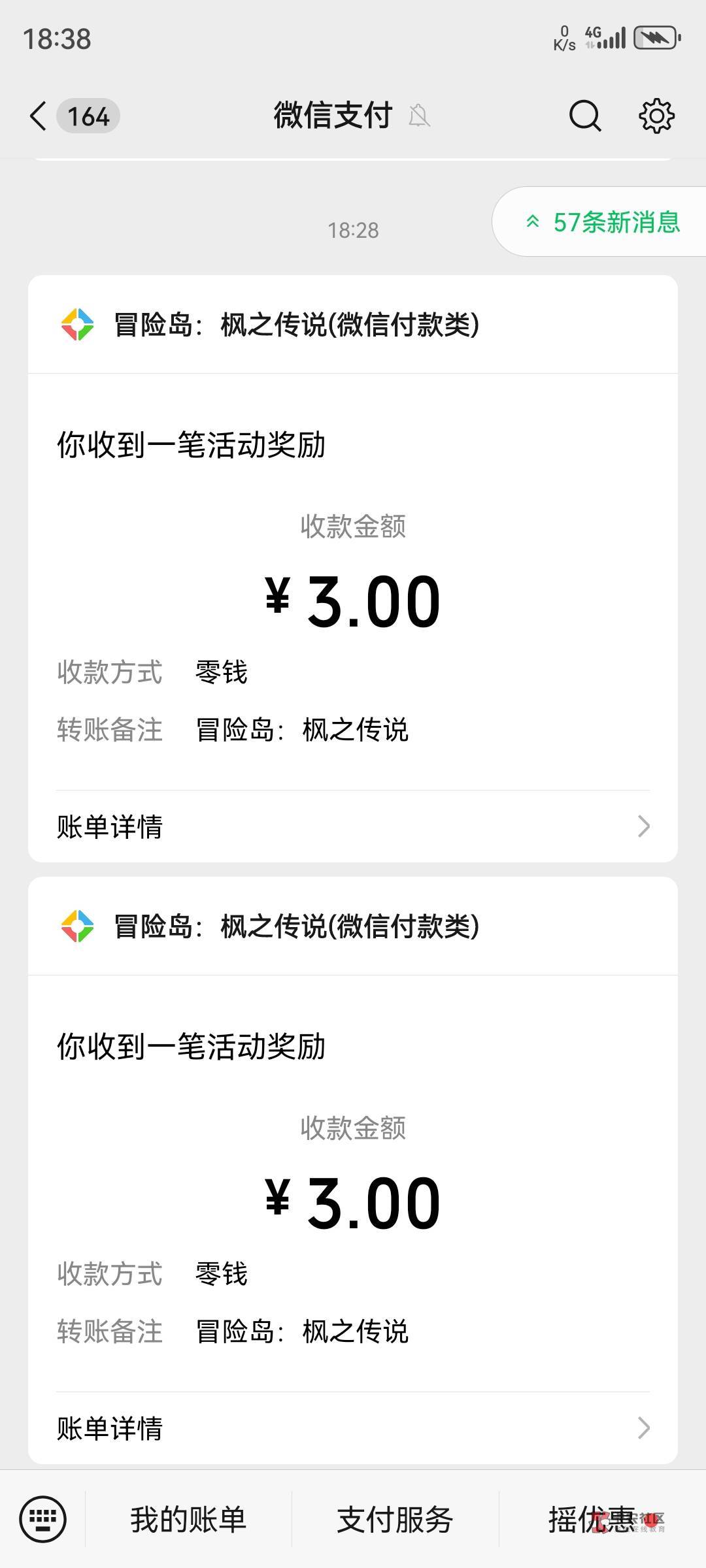This screenshot has width=706, height=1568.
Task: Tap the back arrow icon
Action: pyautogui.click(x=38, y=116)
